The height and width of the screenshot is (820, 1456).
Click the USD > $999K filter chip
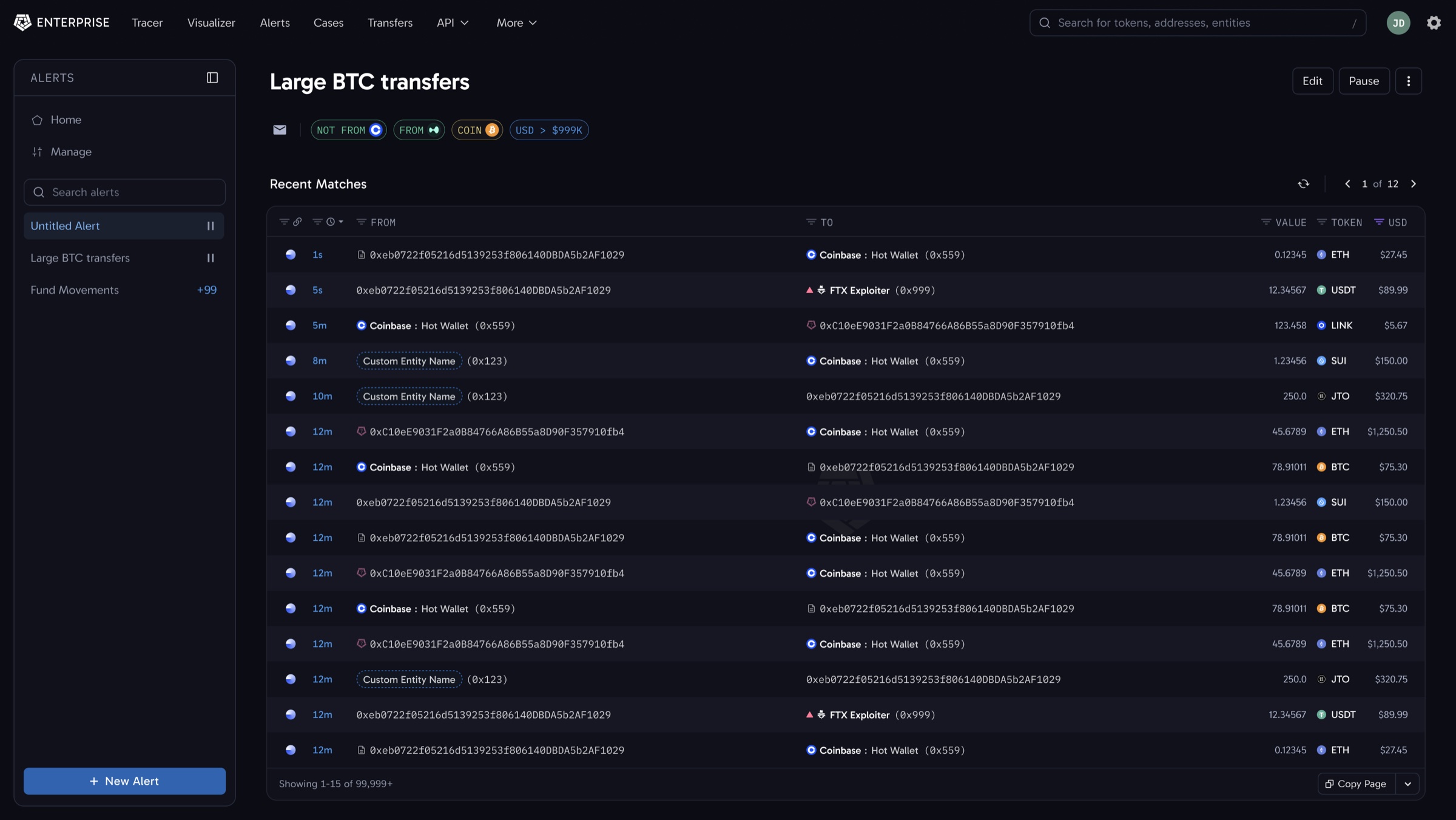[549, 130]
